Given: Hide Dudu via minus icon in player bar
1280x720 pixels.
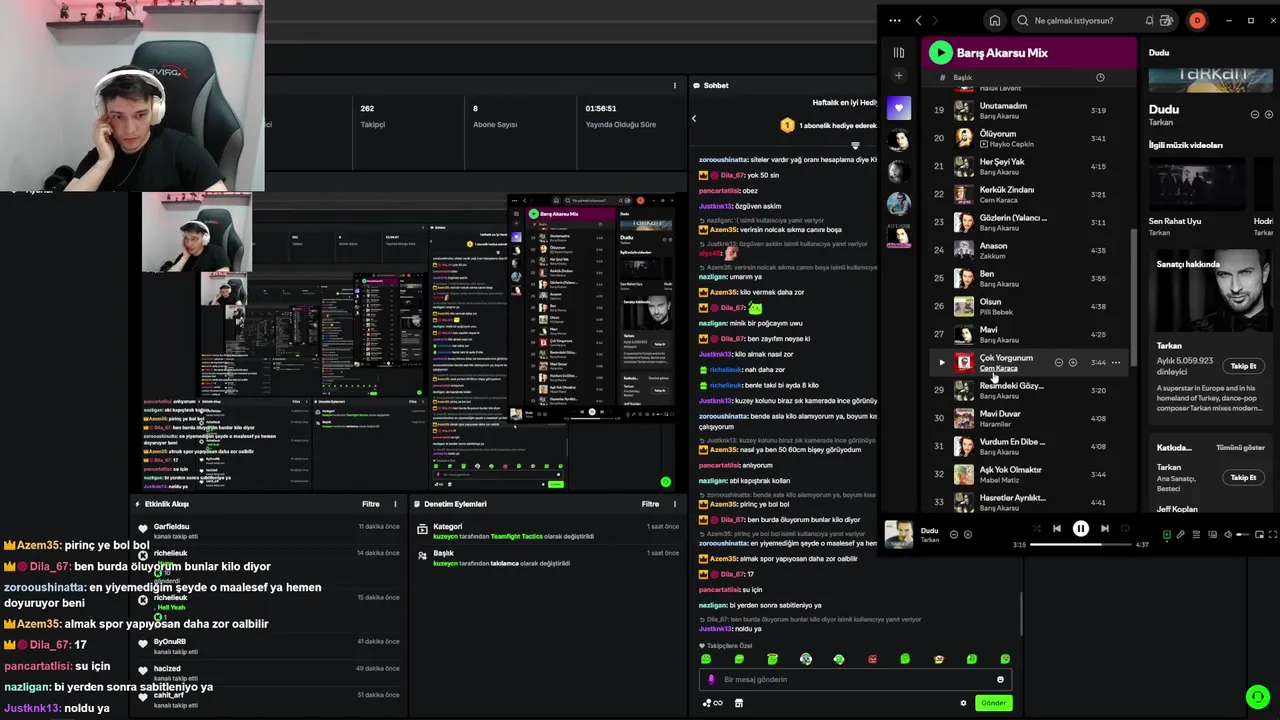Looking at the screenshot, I should (953, 534).
